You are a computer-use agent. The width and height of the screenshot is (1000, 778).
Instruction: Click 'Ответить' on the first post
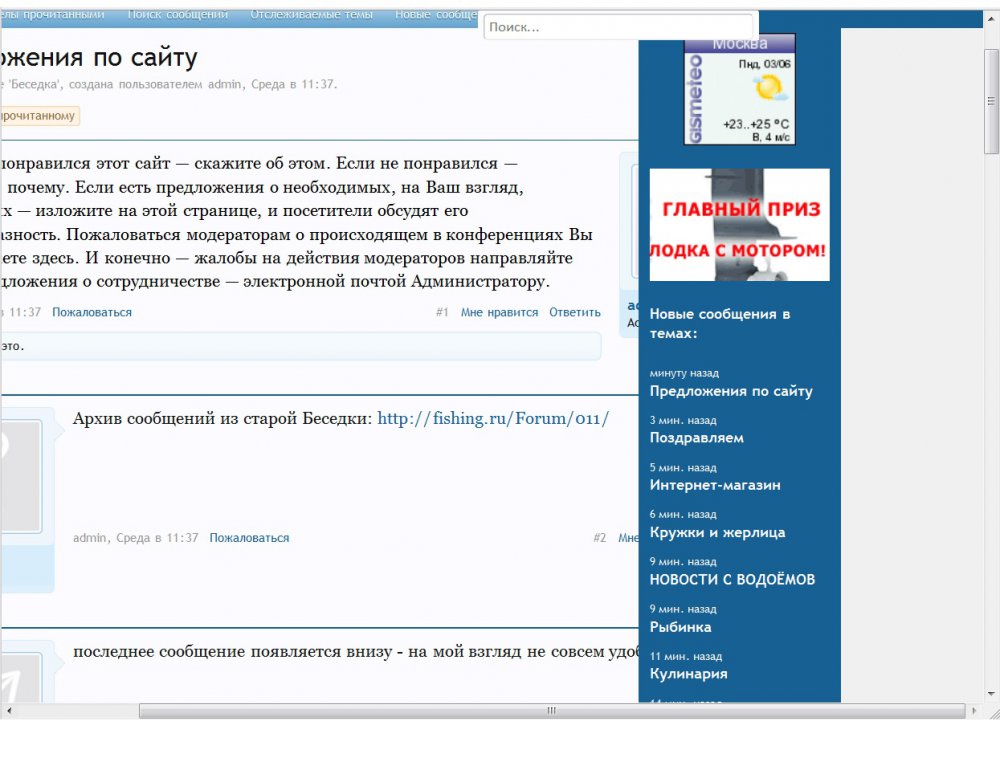[x=575, y=313]
